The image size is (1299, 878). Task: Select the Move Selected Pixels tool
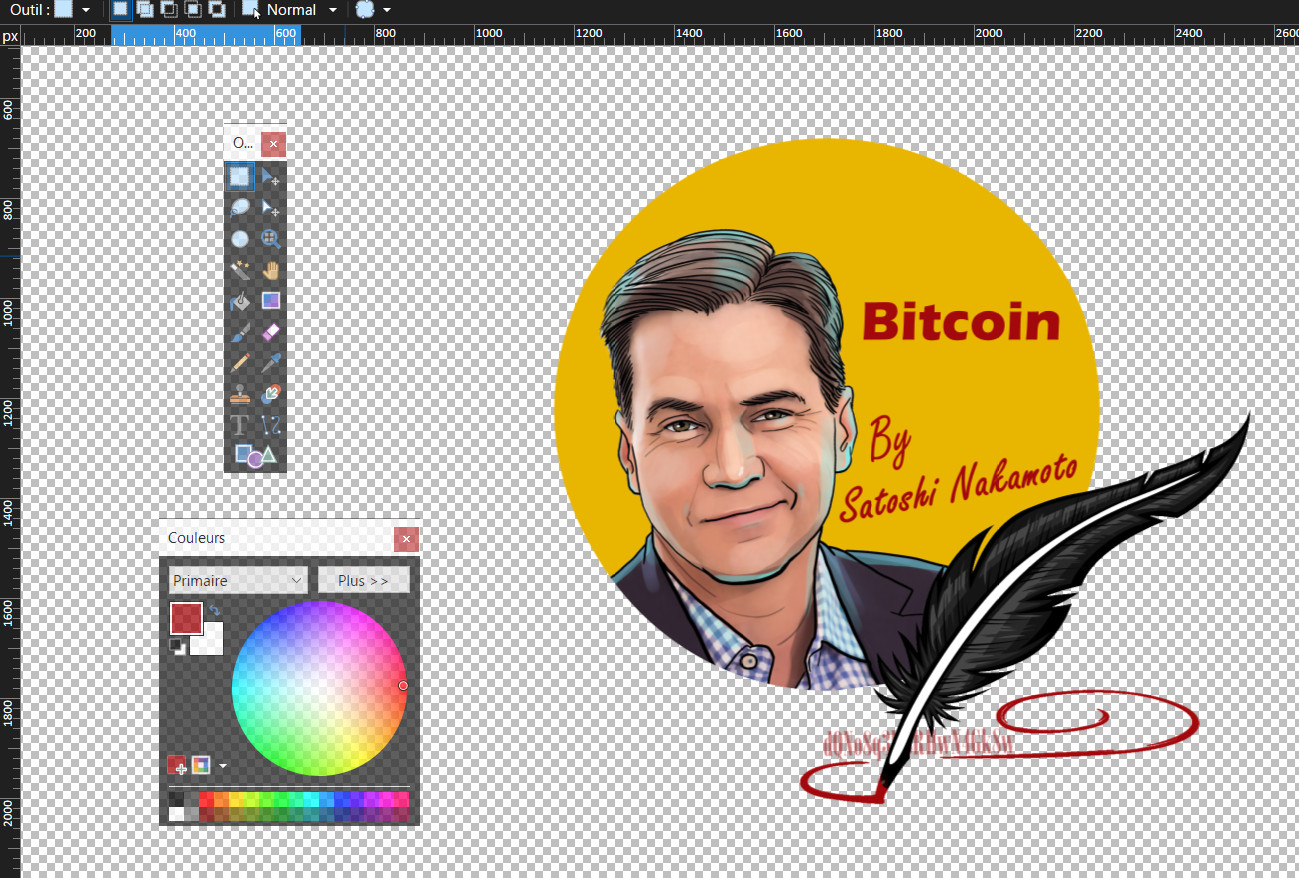pos(270,178)
